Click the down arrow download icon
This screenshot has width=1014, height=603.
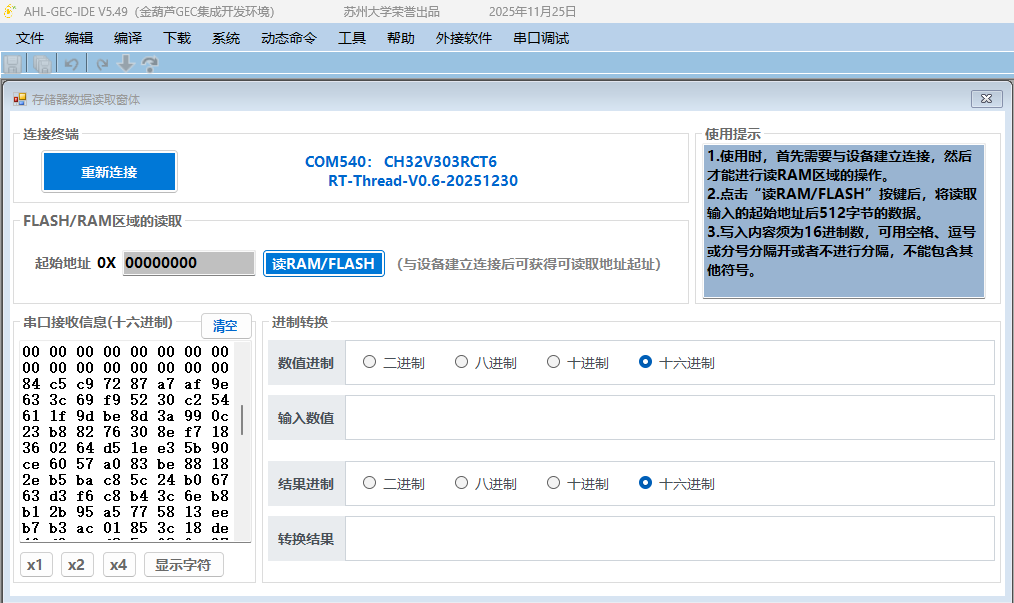125,64
